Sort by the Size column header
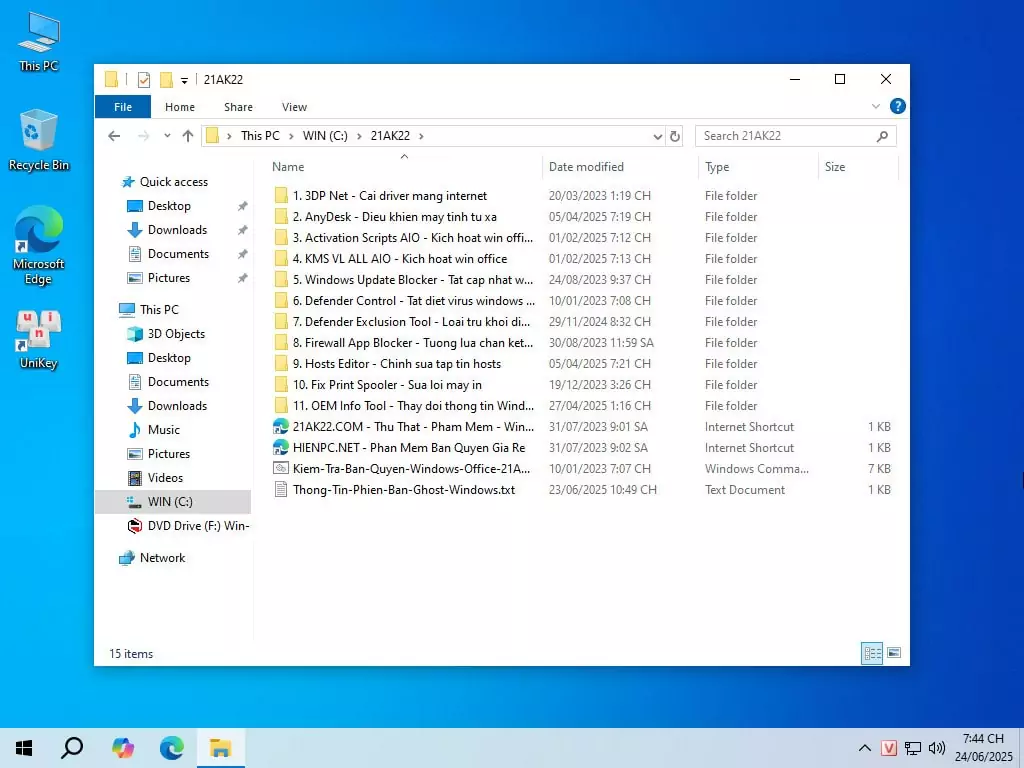The height and width of the screenshot is (768, 1024). tap(835, 167)
